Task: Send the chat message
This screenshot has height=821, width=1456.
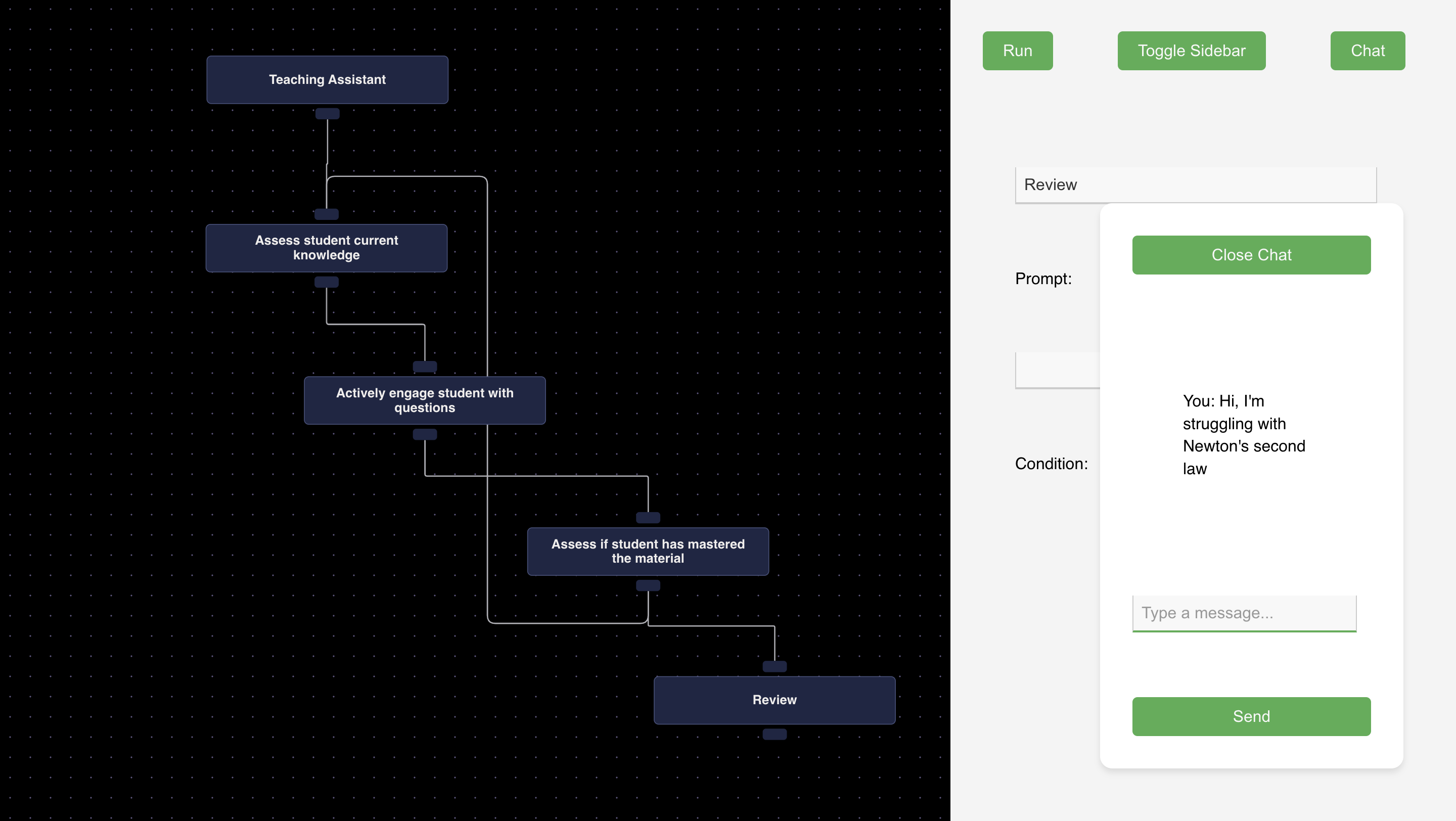Action: coord(1251,716)
